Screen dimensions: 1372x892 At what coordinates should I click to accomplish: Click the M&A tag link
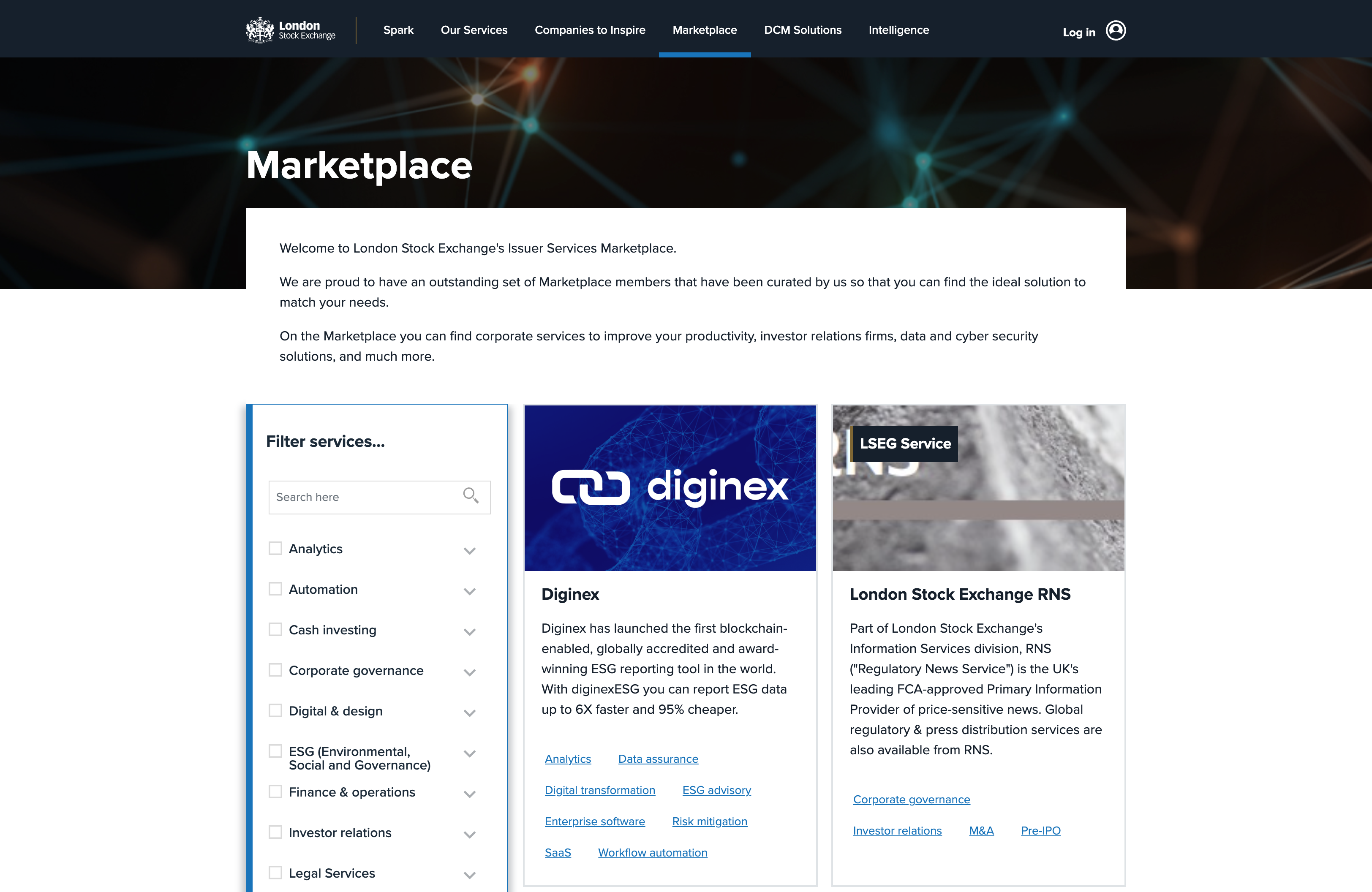pos(981,830)
